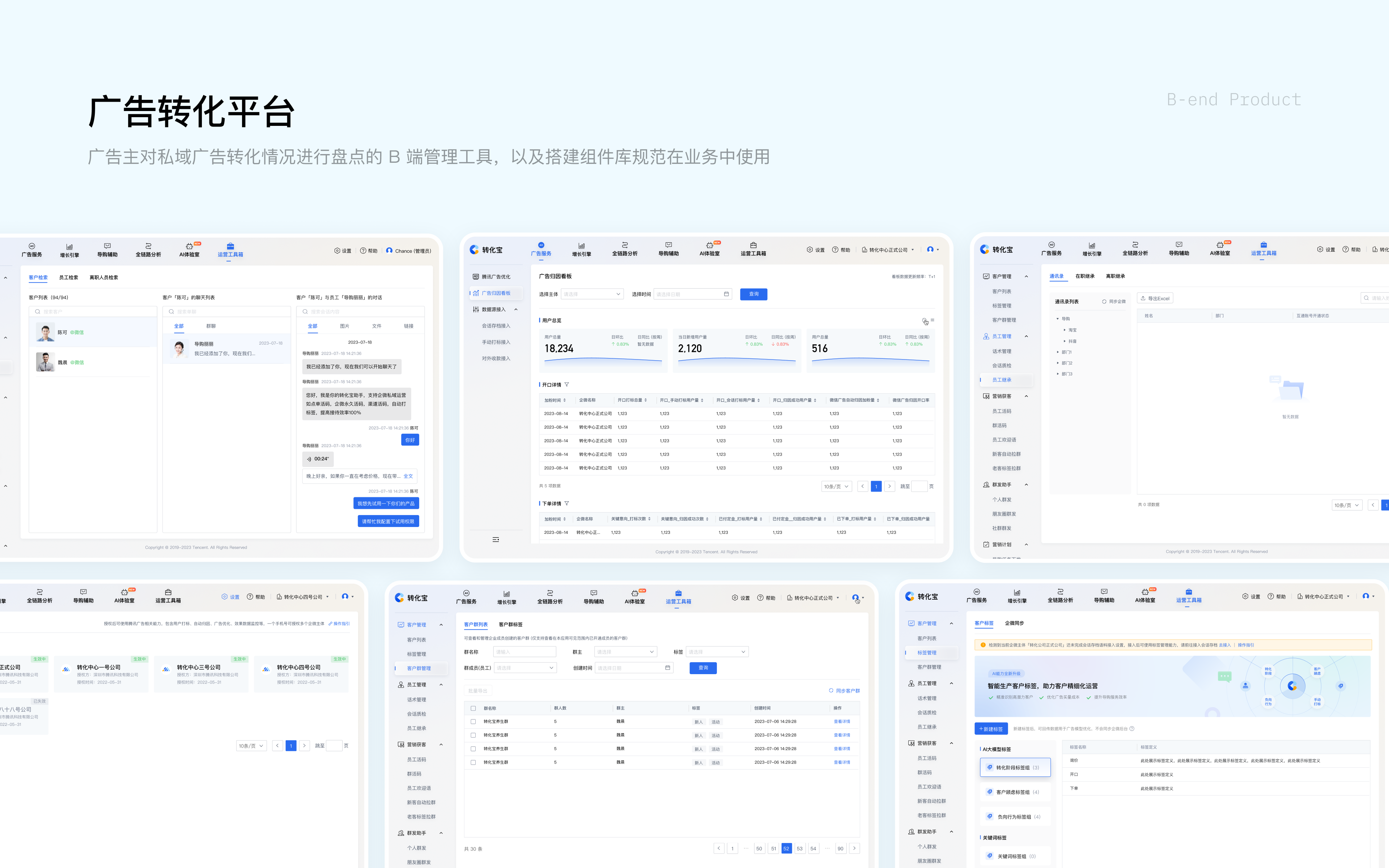This screenshot has height=868, width=1389.
Task: Click calendar icon in 创建时间 date field
Action: 667,668
